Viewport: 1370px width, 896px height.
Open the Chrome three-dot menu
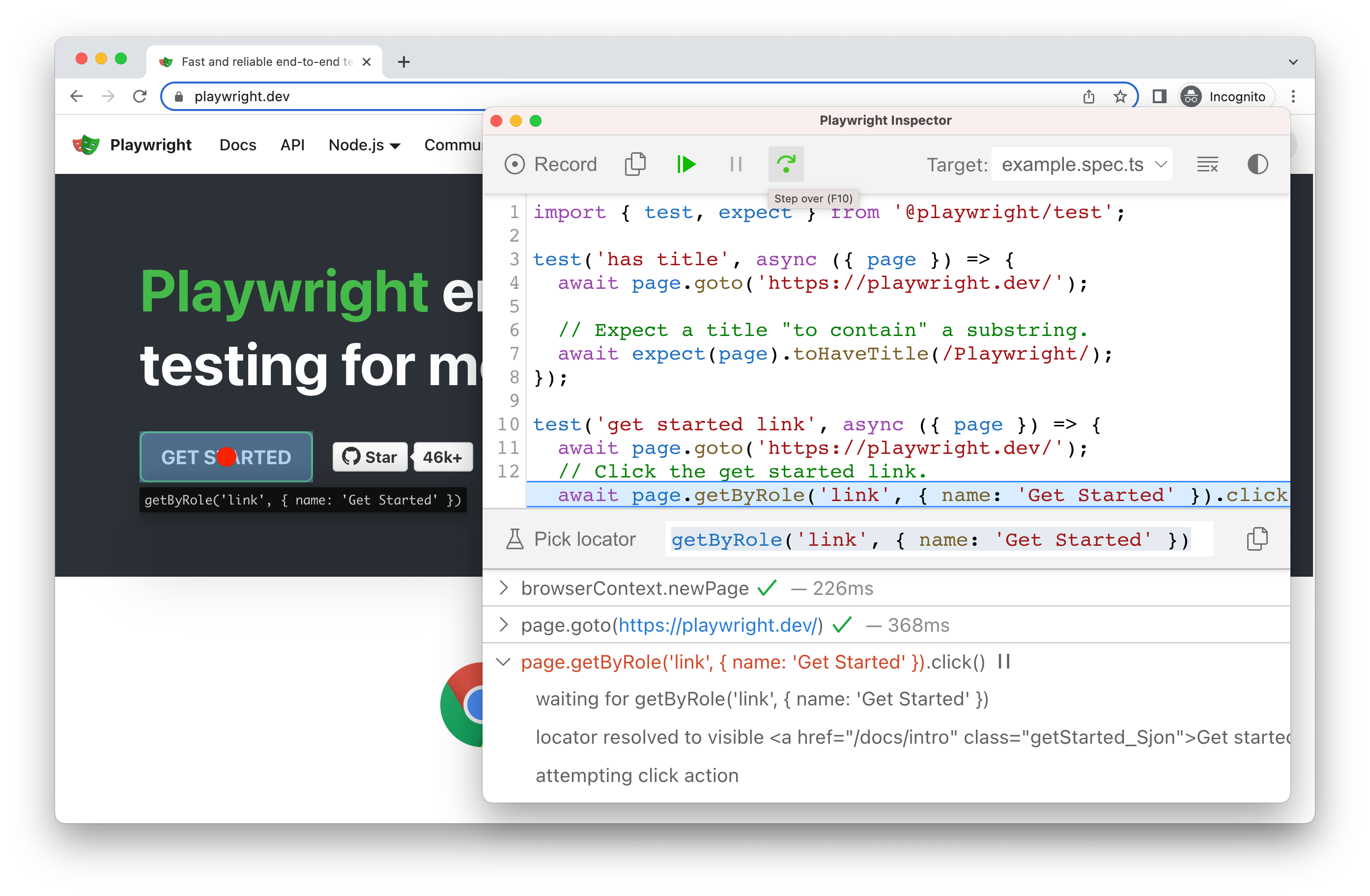click(1293, 96)
